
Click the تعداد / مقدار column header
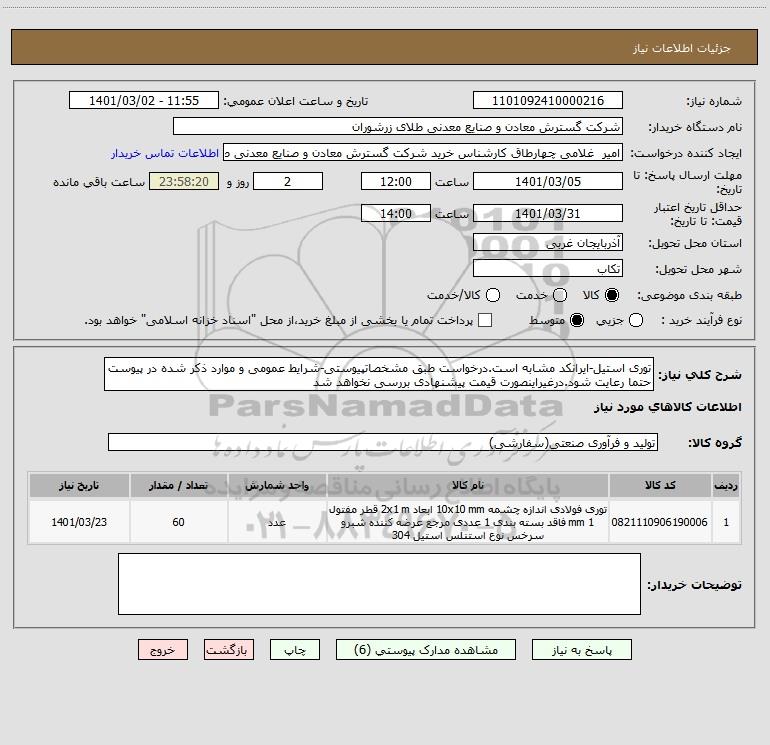pyautogui.click(x=178, y=486)
